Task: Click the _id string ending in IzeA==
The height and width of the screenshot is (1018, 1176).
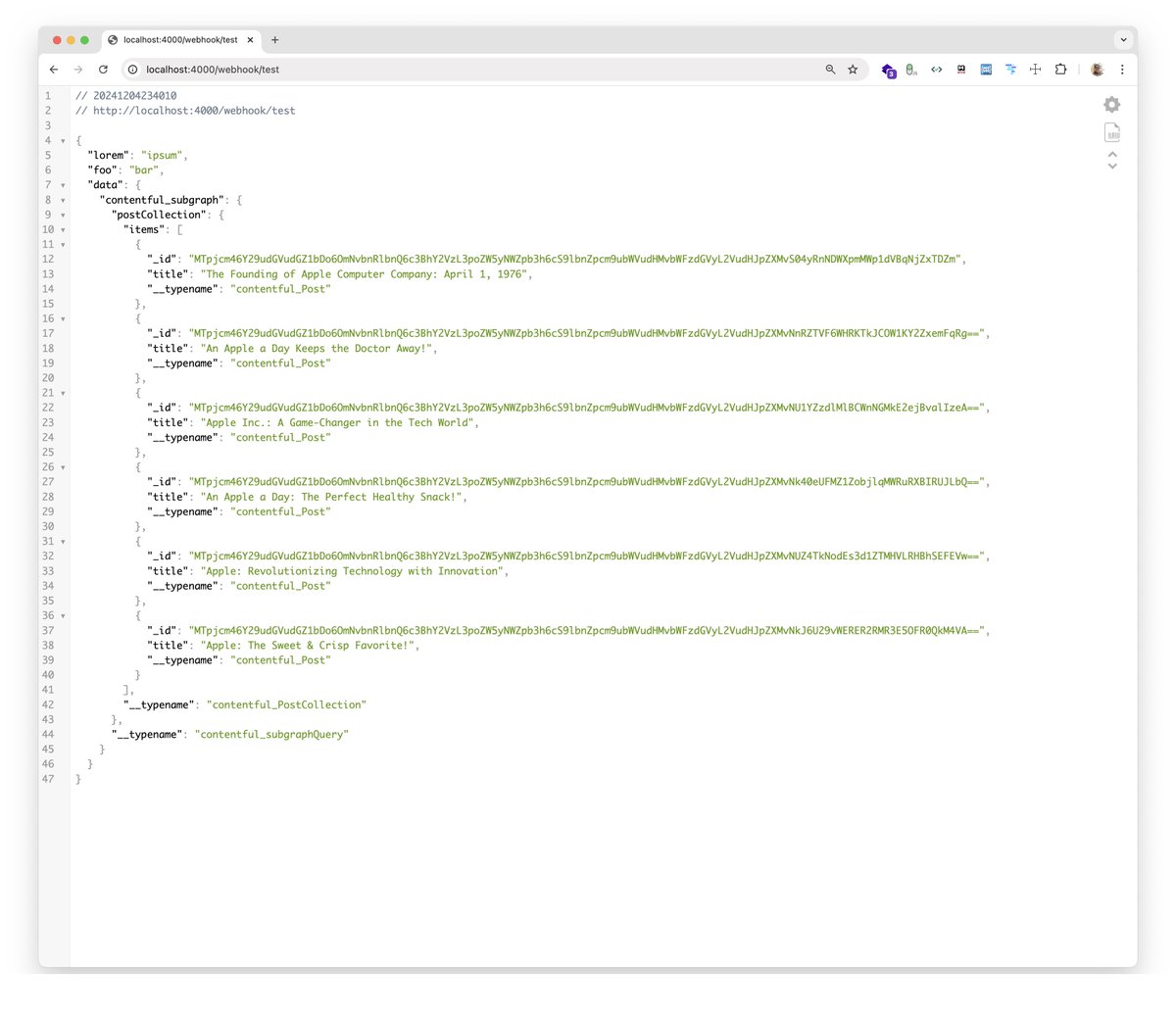Action: 589,408
